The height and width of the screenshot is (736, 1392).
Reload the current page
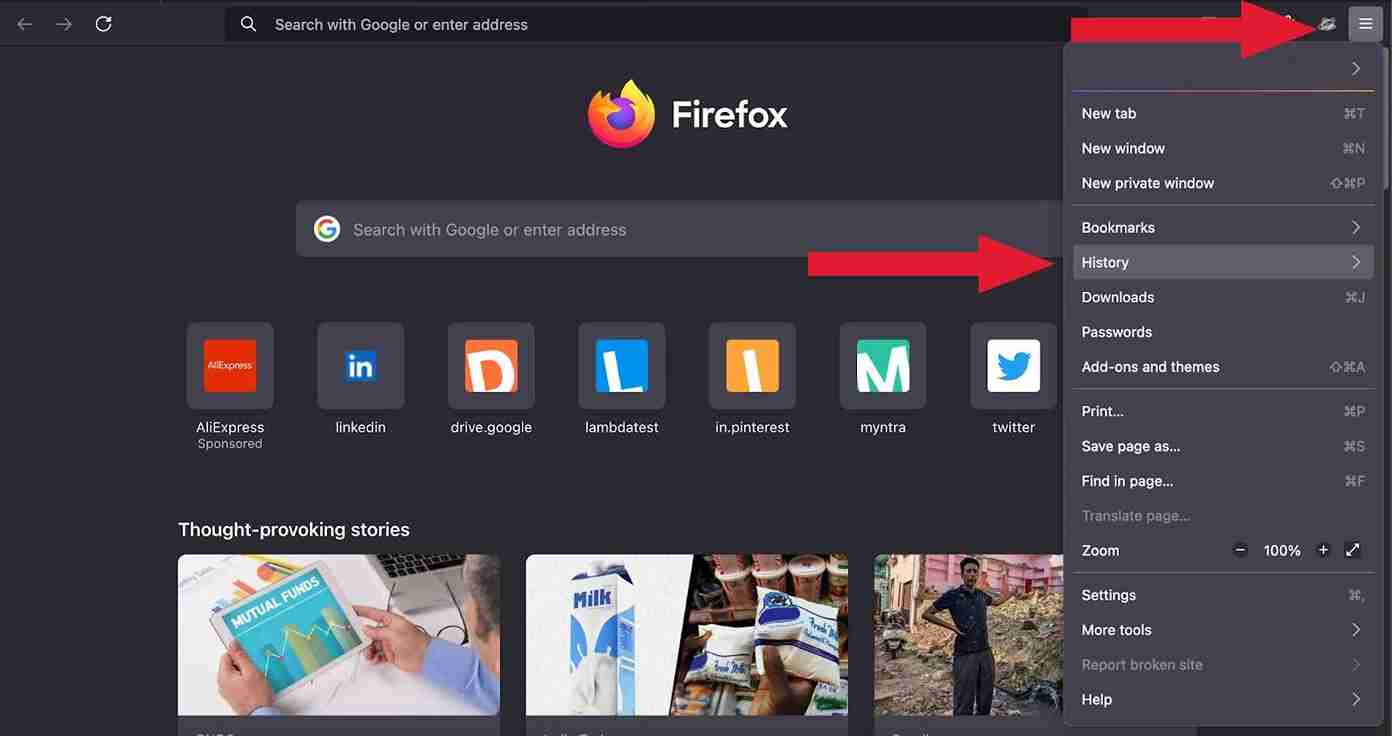coord(104,23)
